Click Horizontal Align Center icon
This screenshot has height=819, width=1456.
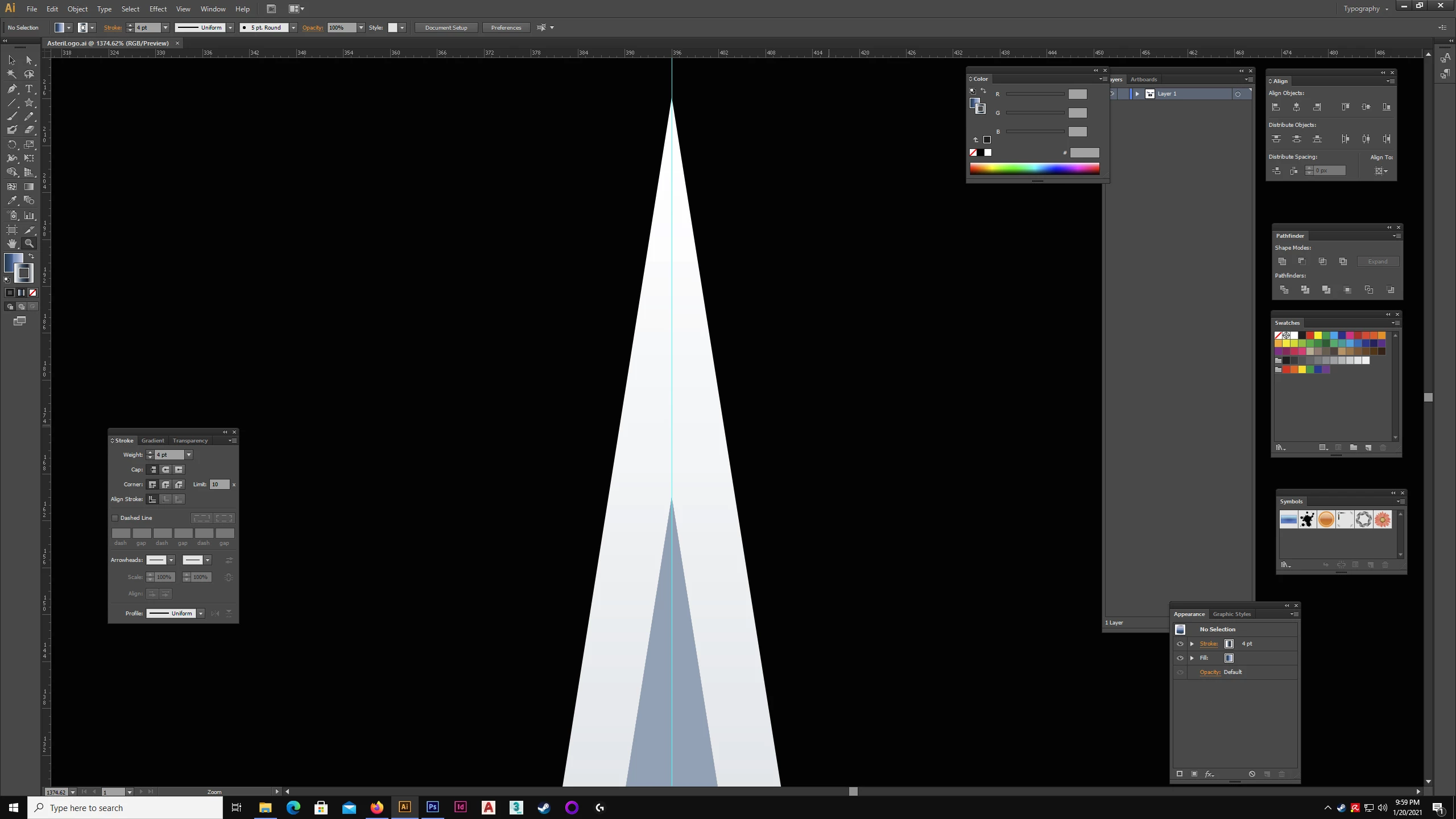tap(1296, 107)
